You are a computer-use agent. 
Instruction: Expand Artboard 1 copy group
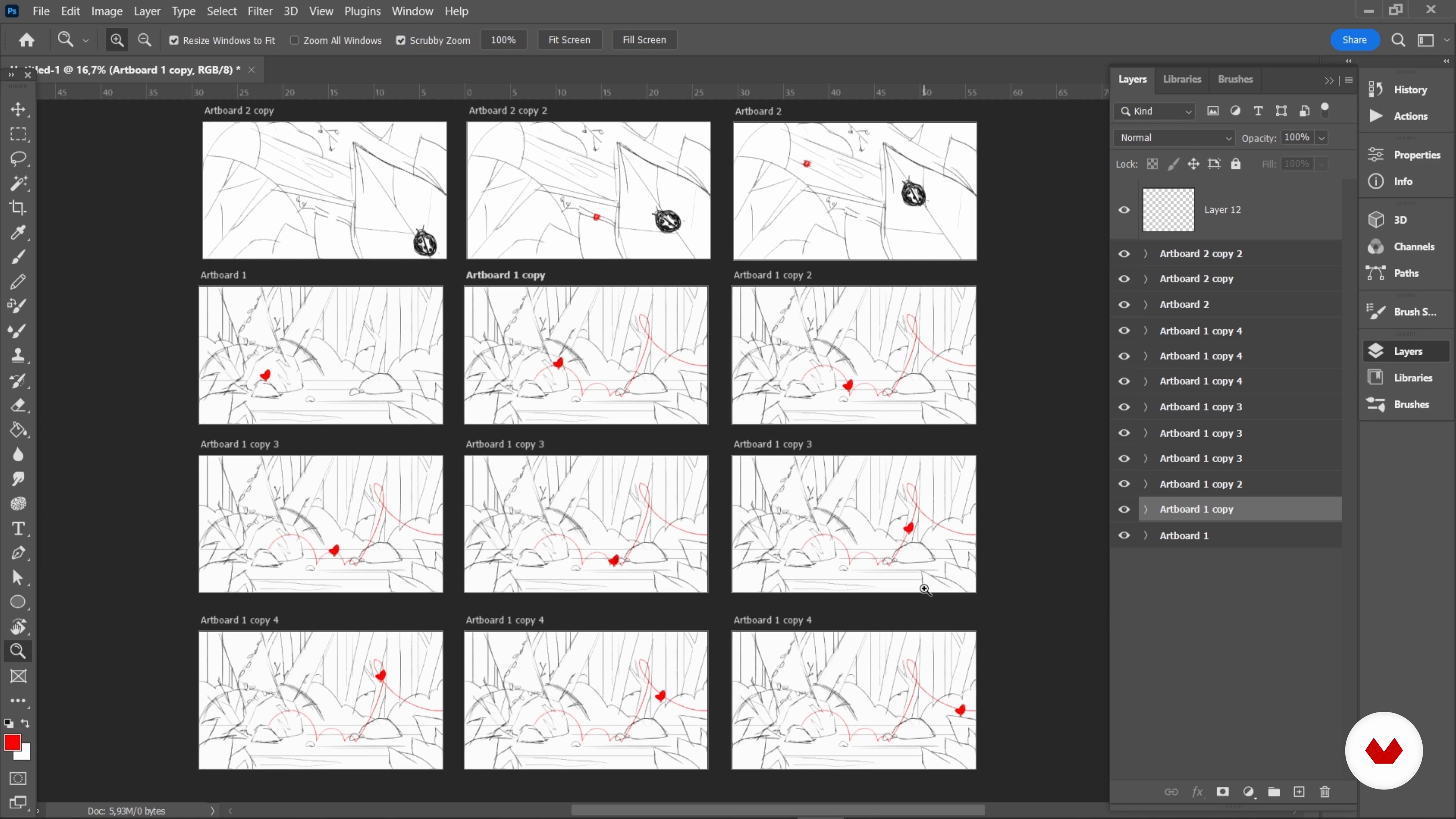click(x=1146, y=509)
